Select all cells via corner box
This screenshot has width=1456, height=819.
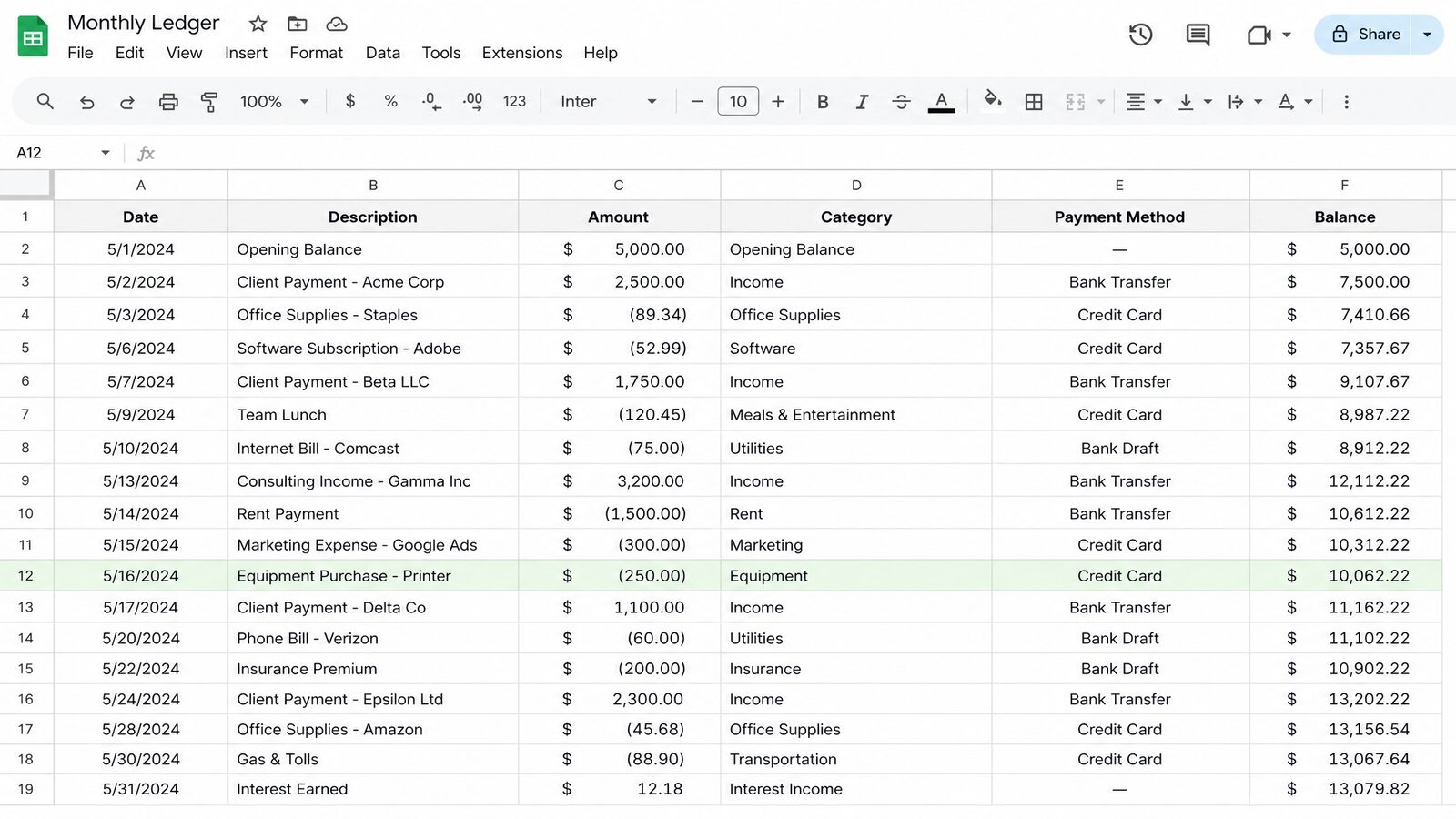[x=25, y=185]
